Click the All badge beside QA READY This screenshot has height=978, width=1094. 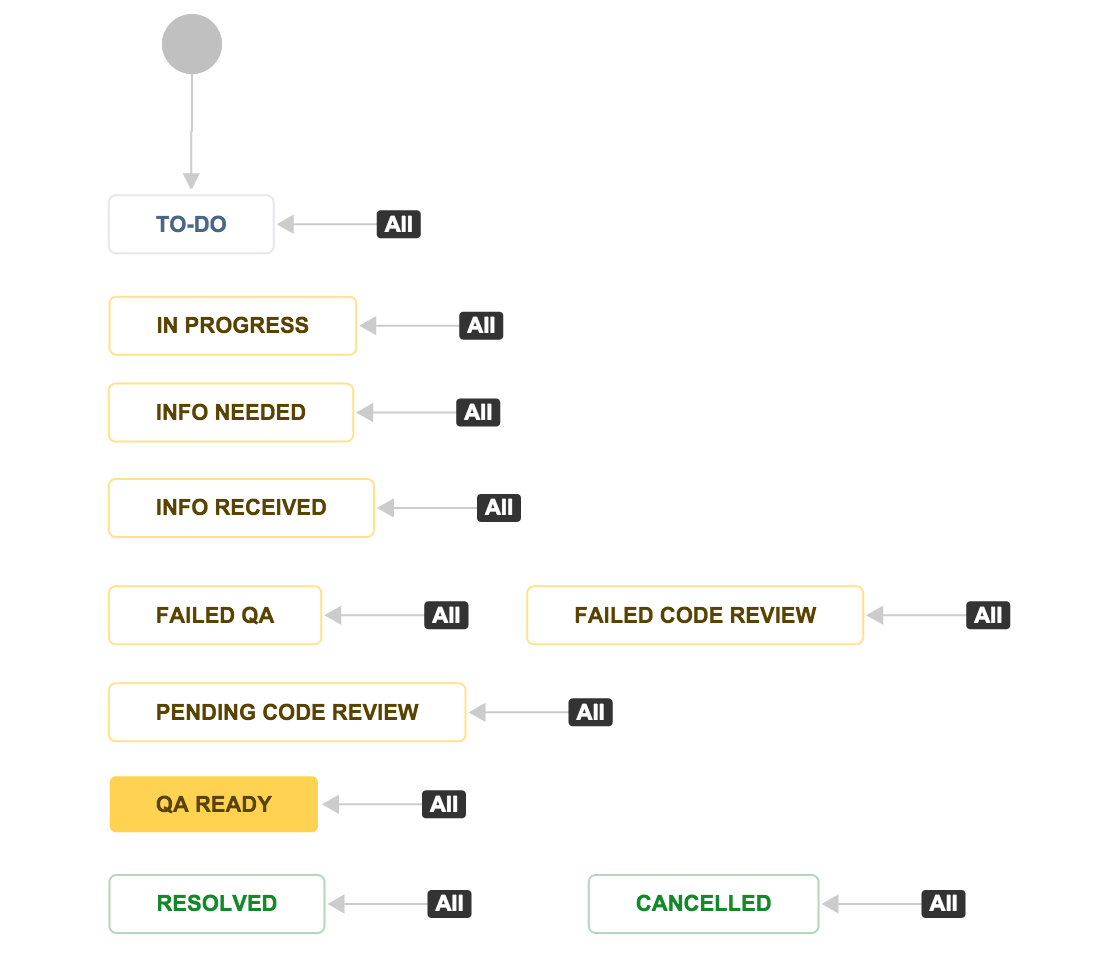coord(444,804)
